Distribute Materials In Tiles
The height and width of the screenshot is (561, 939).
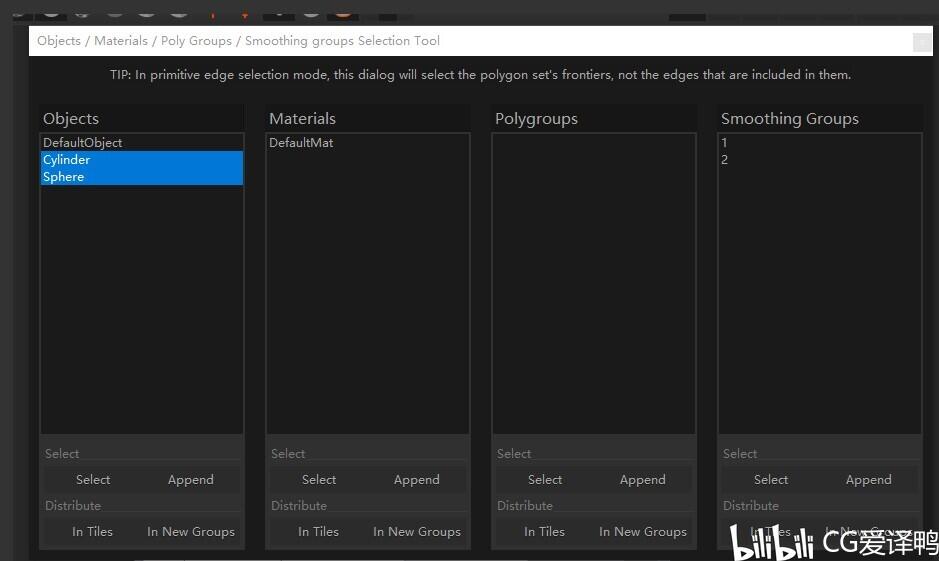(318, 532)
